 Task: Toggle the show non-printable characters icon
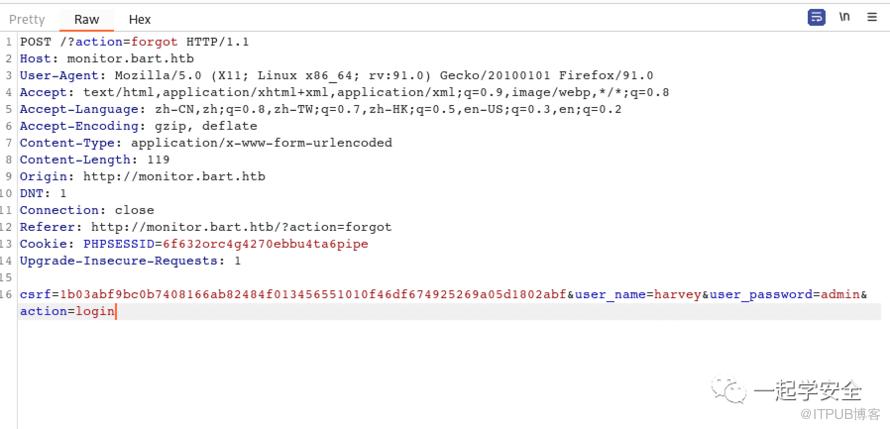845,18
